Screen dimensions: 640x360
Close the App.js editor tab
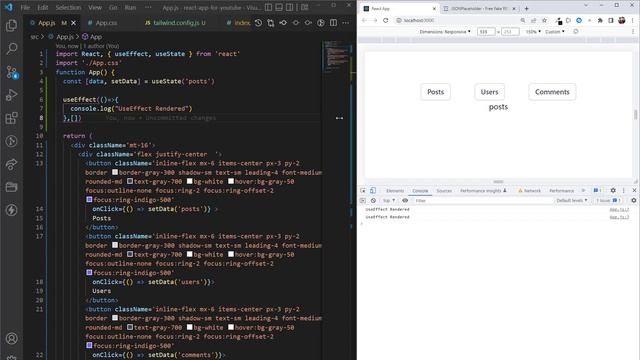(73, 23)
